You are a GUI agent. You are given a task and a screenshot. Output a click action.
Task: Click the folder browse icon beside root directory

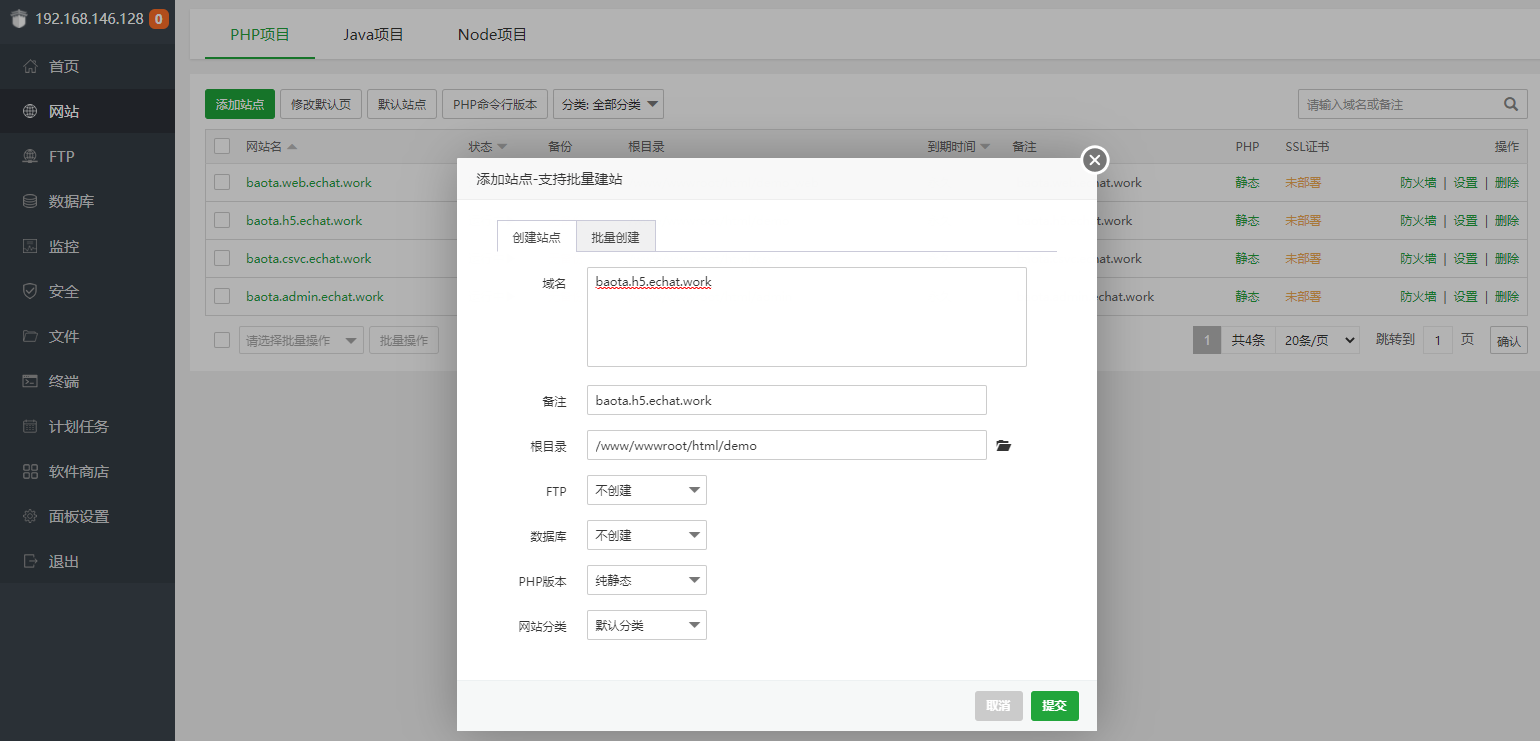1004,446
